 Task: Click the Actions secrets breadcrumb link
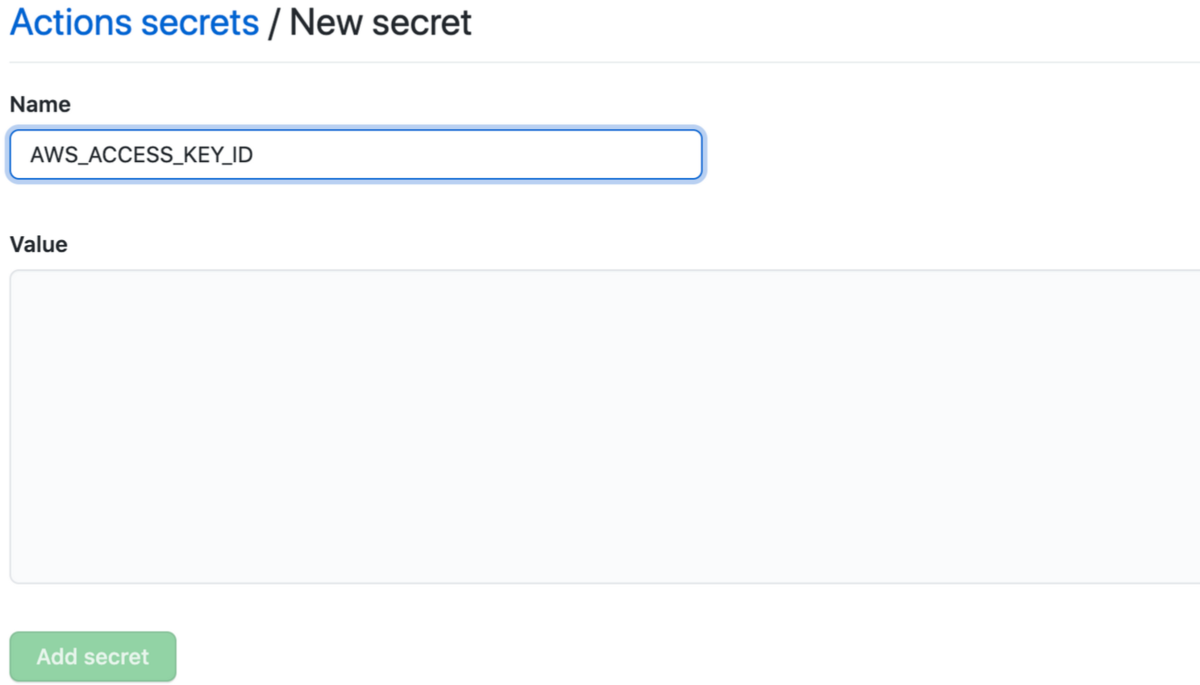[133, 22]
